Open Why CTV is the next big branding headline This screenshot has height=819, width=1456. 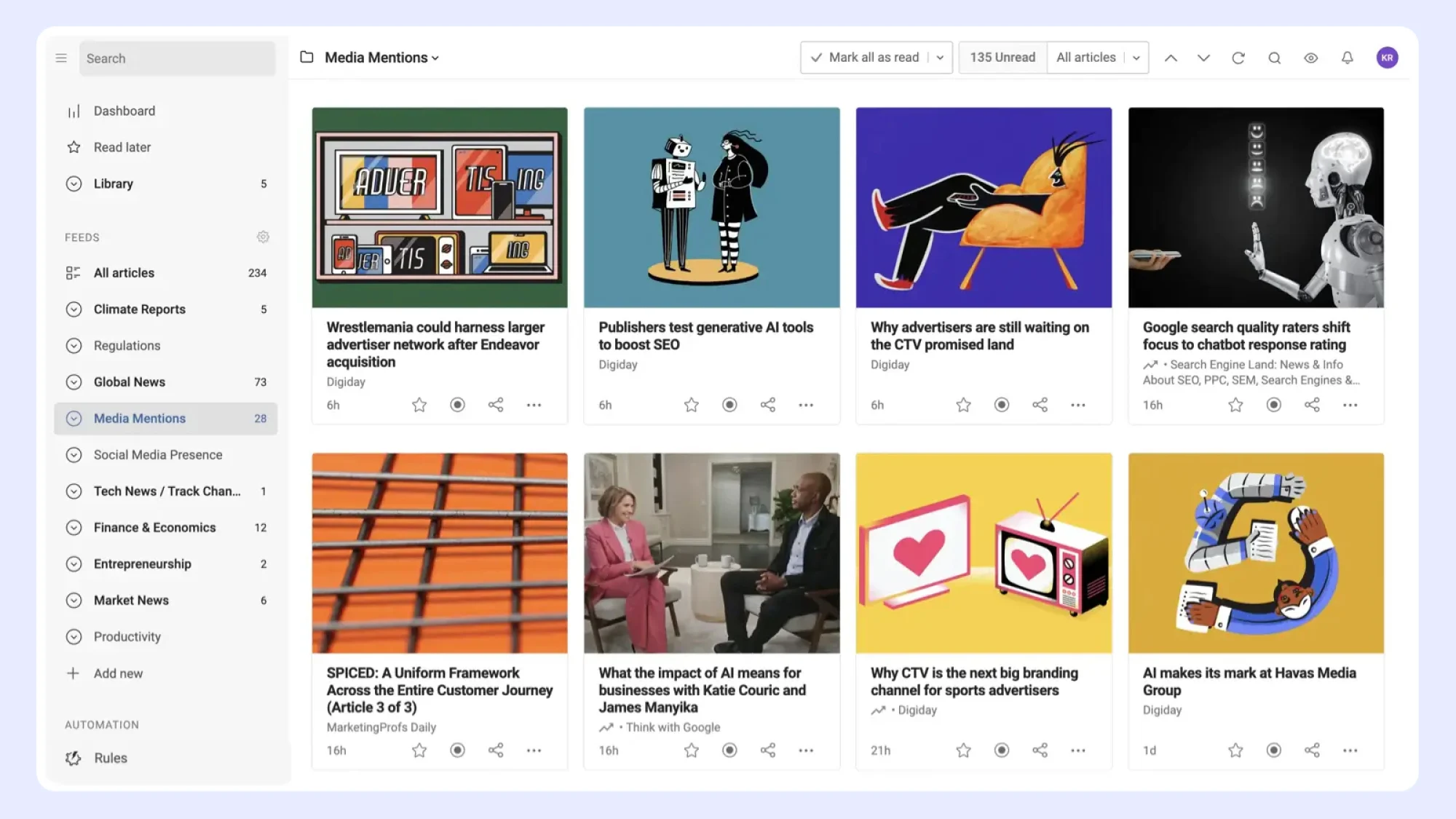pyautogui.click(x=974, y=681)
